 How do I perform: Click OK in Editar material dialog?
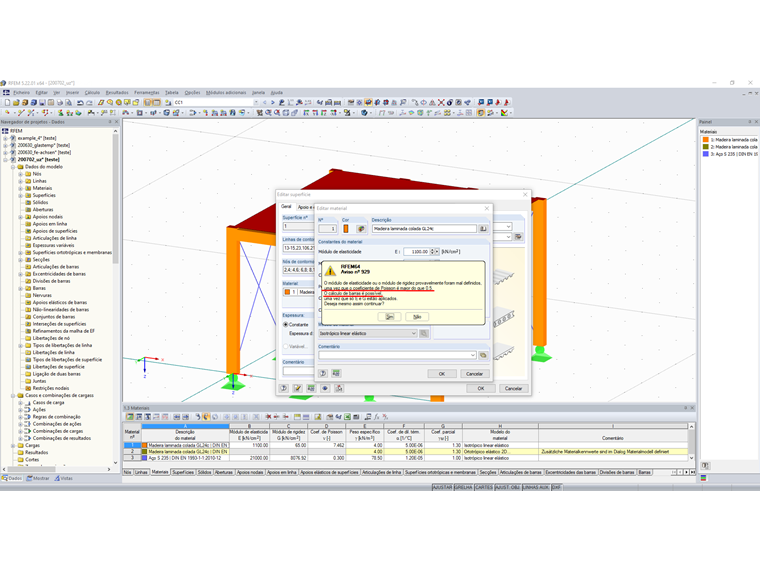442,374
